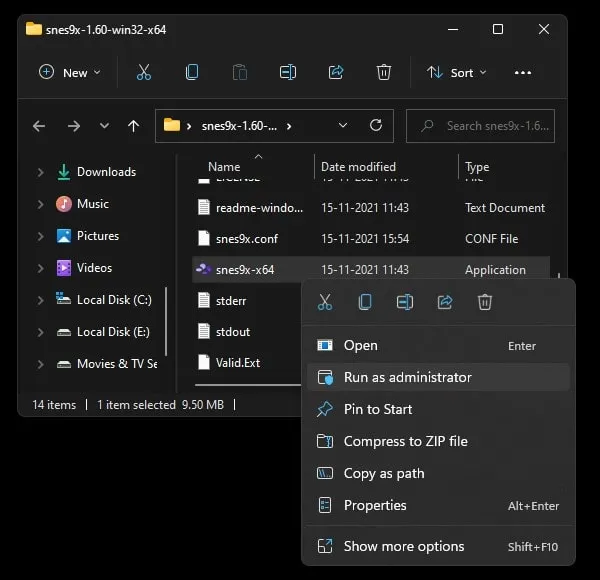Click the Rename icon in the context menu

point(405,302)
